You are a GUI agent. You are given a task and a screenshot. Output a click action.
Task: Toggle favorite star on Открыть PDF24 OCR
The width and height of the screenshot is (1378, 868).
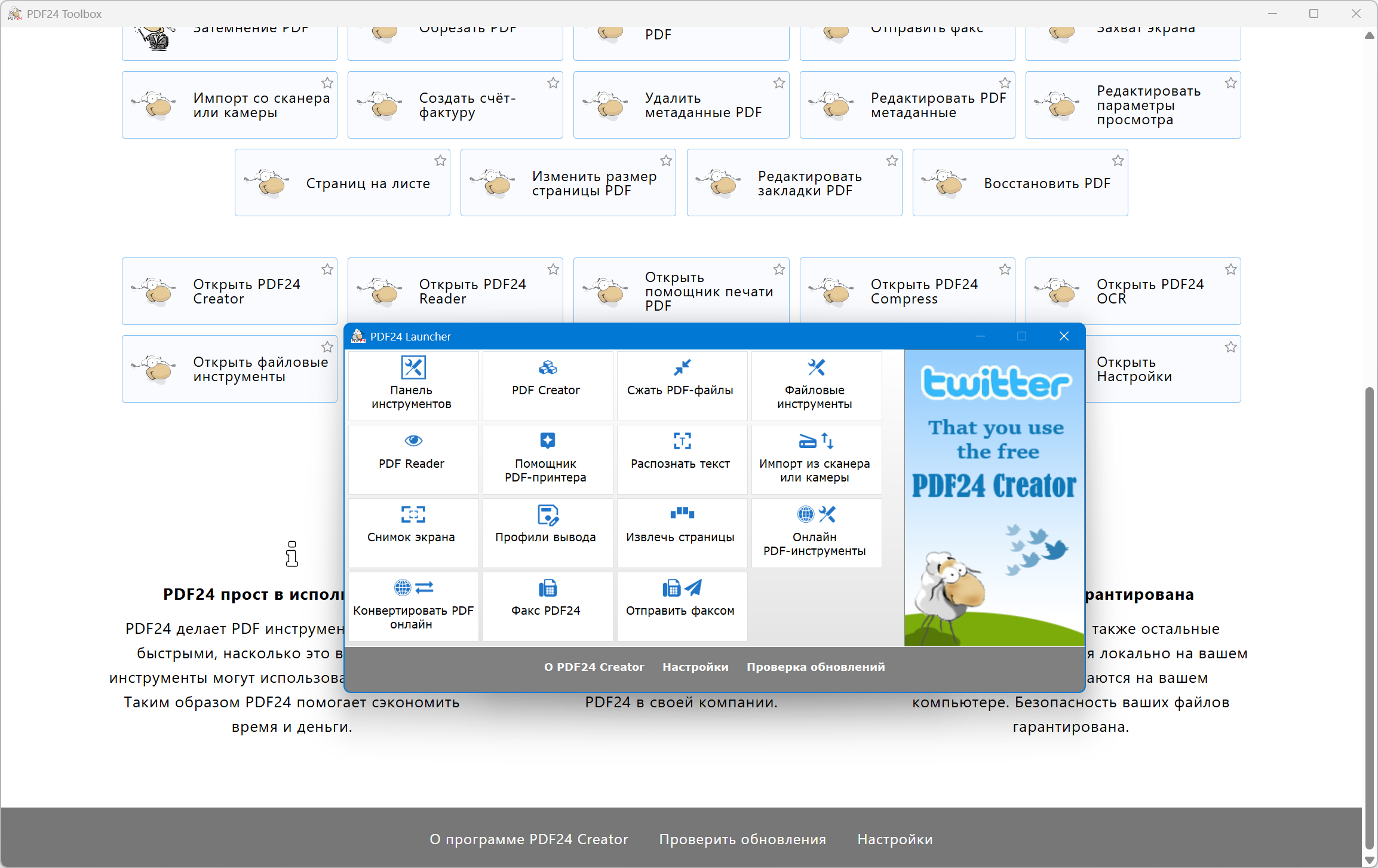(1230, 269)
